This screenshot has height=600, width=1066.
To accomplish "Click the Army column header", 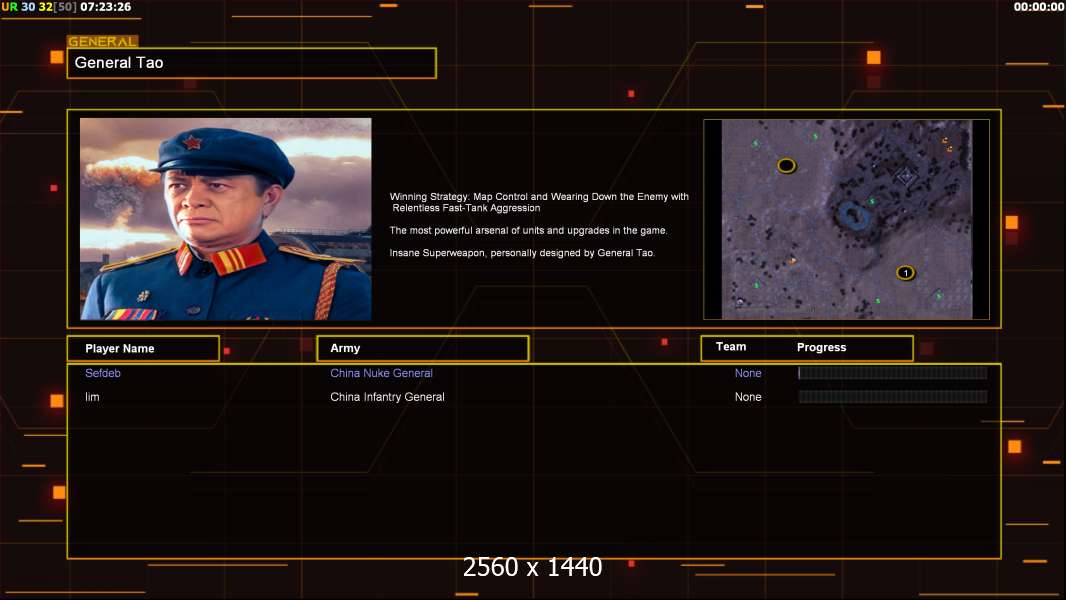I will point(422,348).
